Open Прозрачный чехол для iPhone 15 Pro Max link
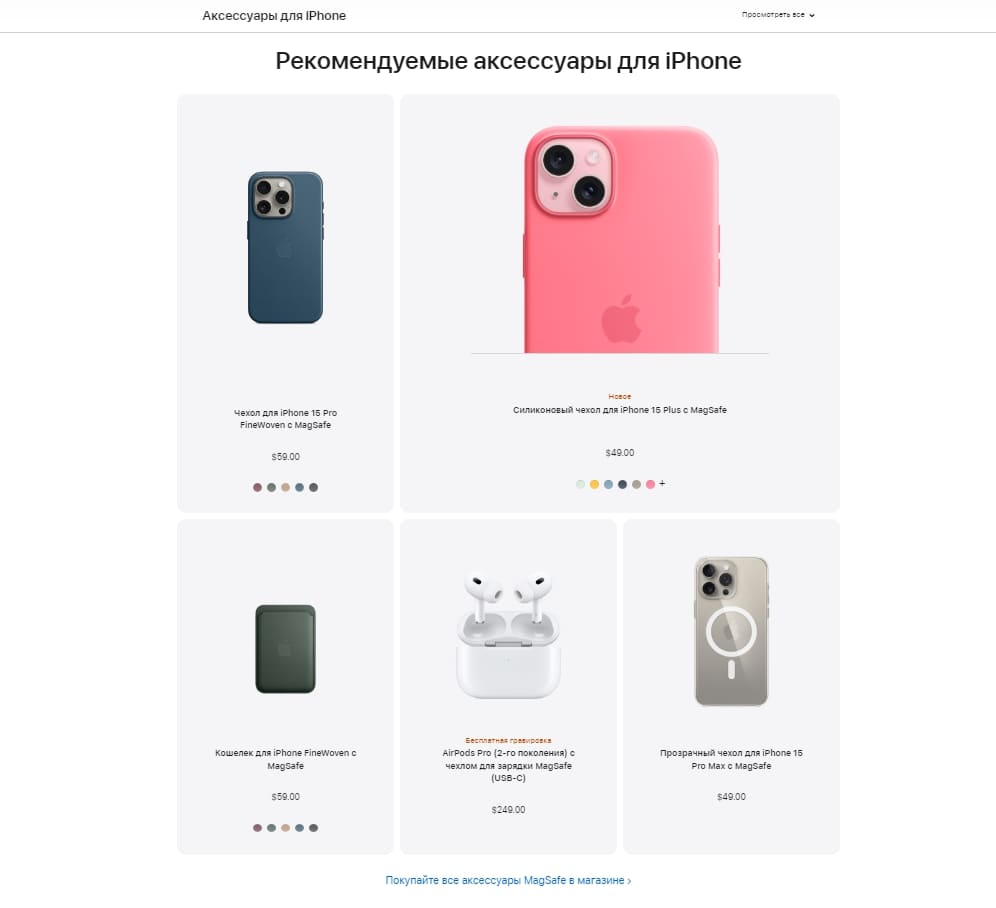The height and width of the screenshot is (908, 996). [x=731, y=759]
